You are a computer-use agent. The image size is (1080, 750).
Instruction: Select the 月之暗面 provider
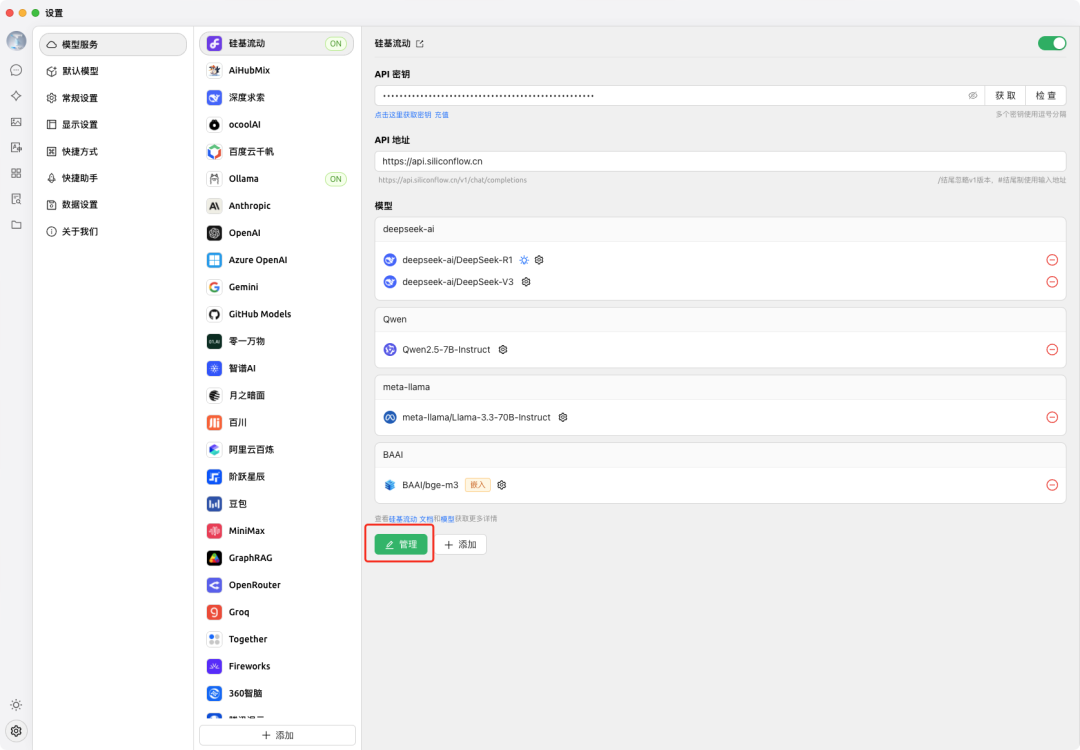277,395
